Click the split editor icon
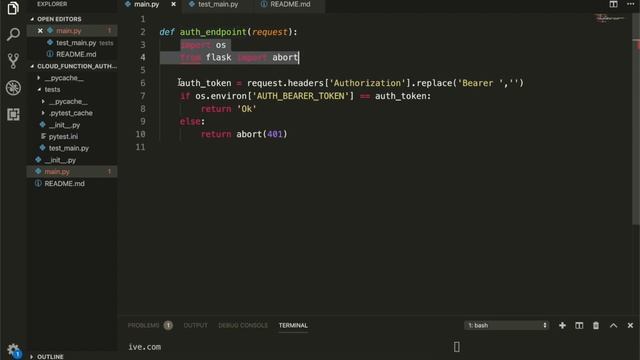Screen dimensions: 640x360 pos(613,4)
